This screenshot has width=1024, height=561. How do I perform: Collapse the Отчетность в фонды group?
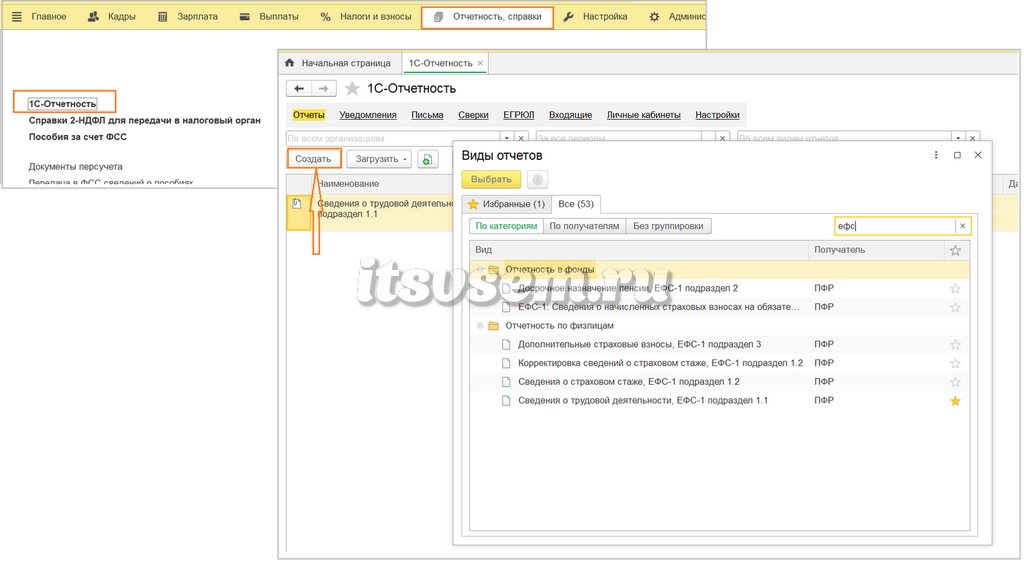(480, 269)
